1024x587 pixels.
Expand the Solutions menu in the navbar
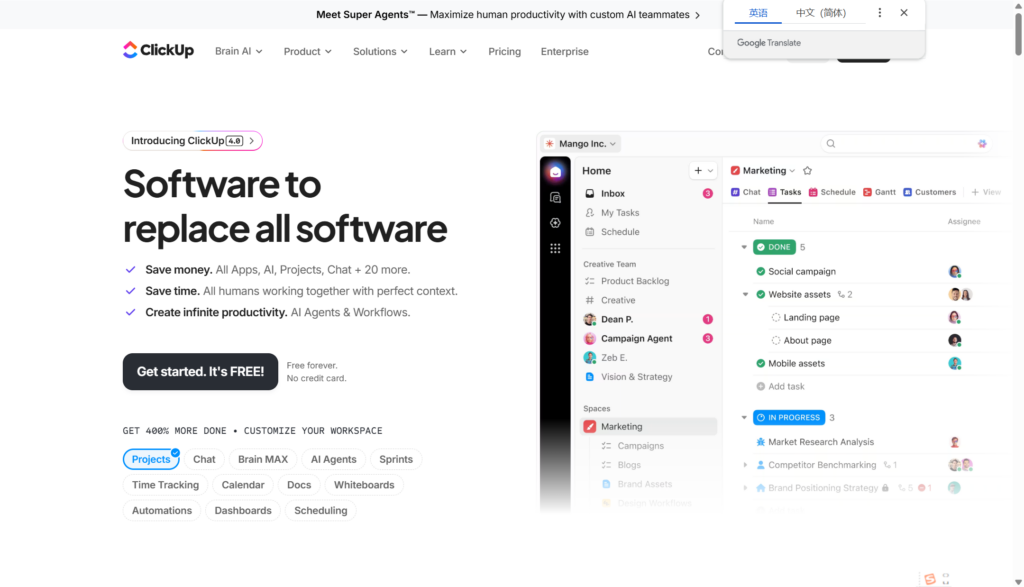click(x=380, y=51)
